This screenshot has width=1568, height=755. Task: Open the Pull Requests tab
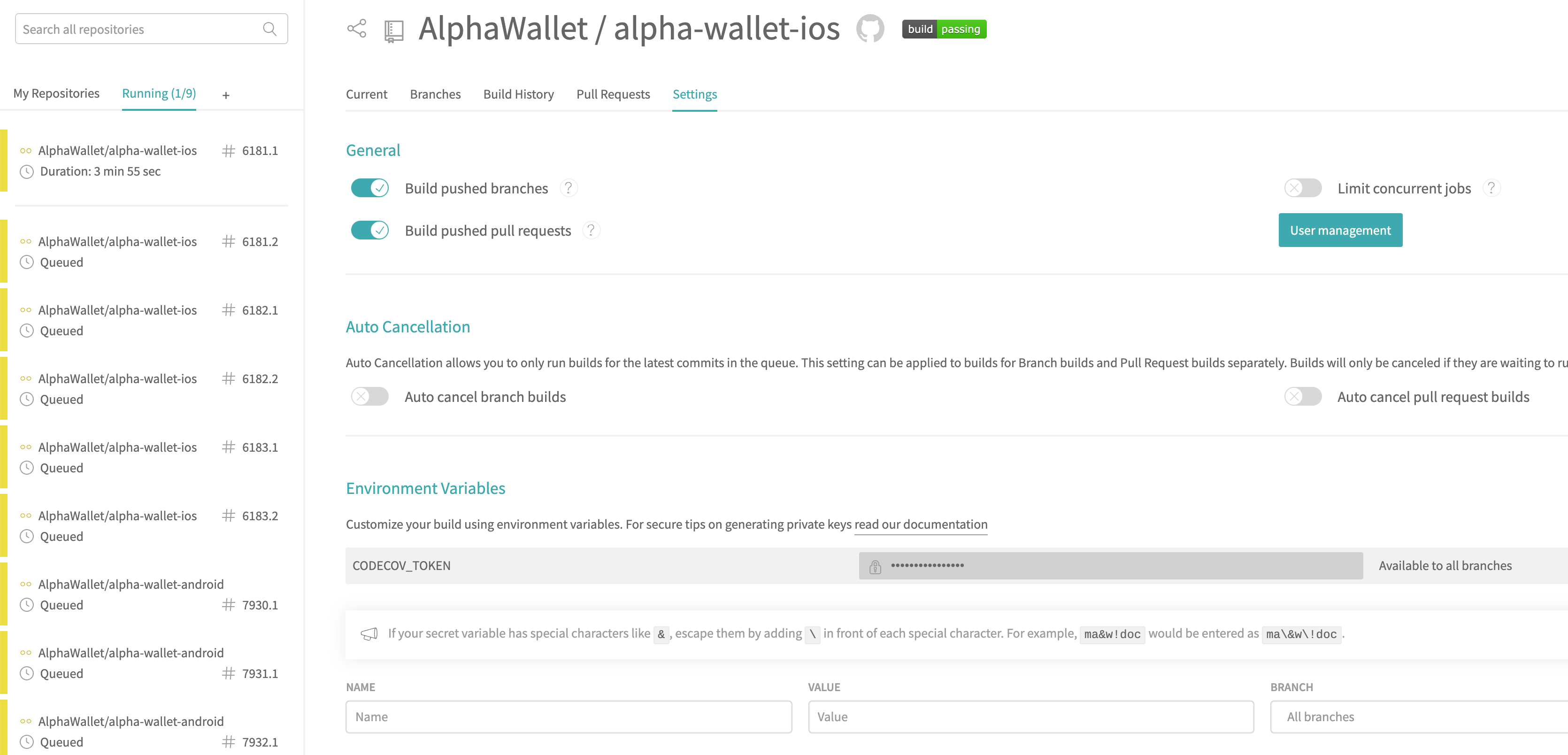[x=612, y=94]
